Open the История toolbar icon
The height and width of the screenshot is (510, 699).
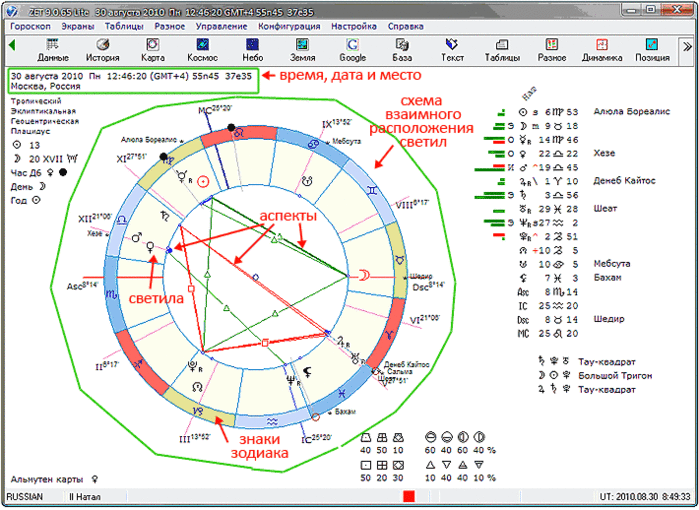[103, 50]
